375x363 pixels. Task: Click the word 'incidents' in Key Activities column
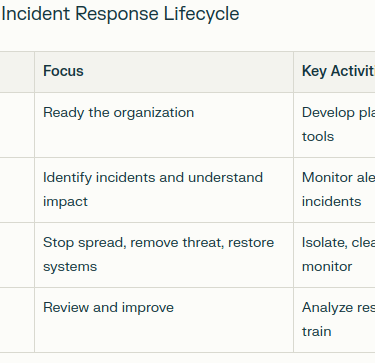(331, 201)
